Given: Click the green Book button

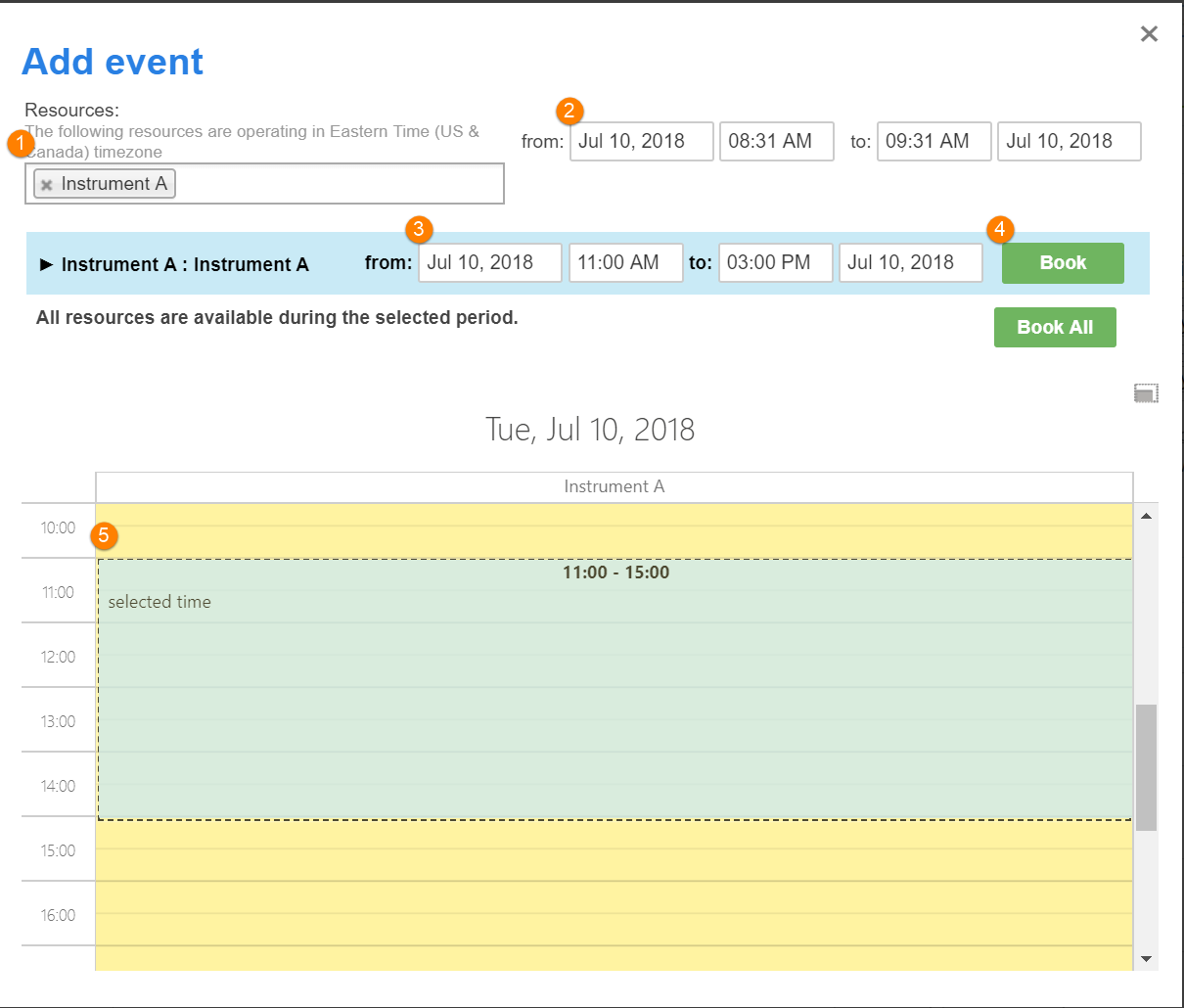Looking at the screenshot, I should point(1062,263).
